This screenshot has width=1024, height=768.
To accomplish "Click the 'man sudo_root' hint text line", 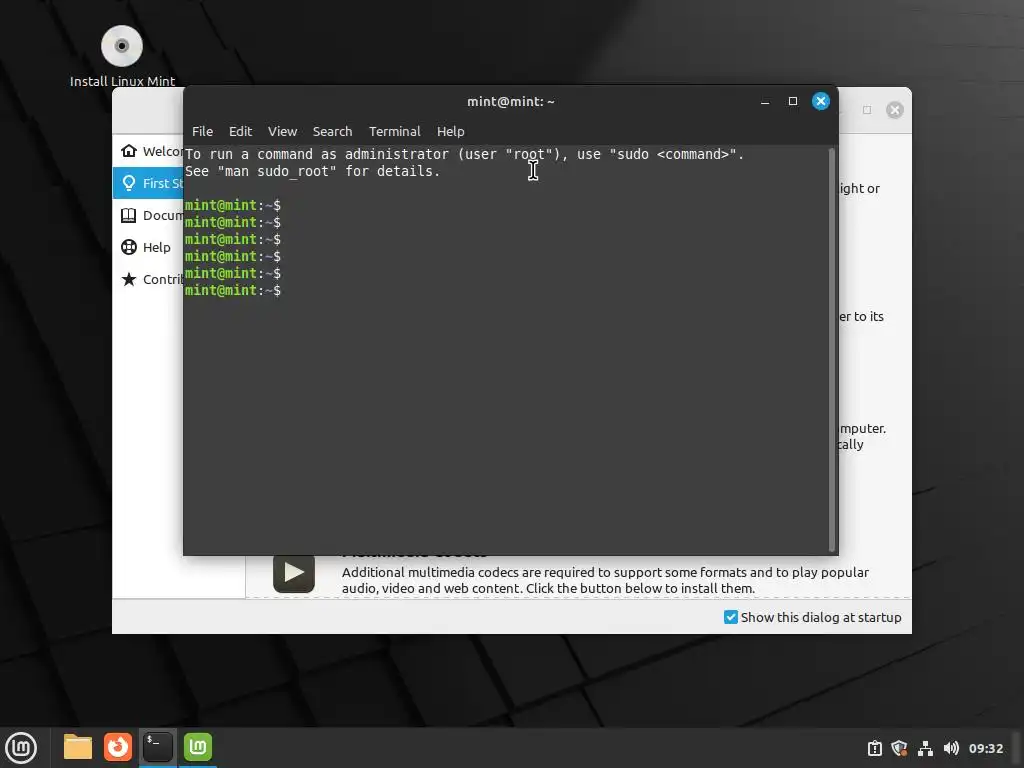I will tap(312, 171).
